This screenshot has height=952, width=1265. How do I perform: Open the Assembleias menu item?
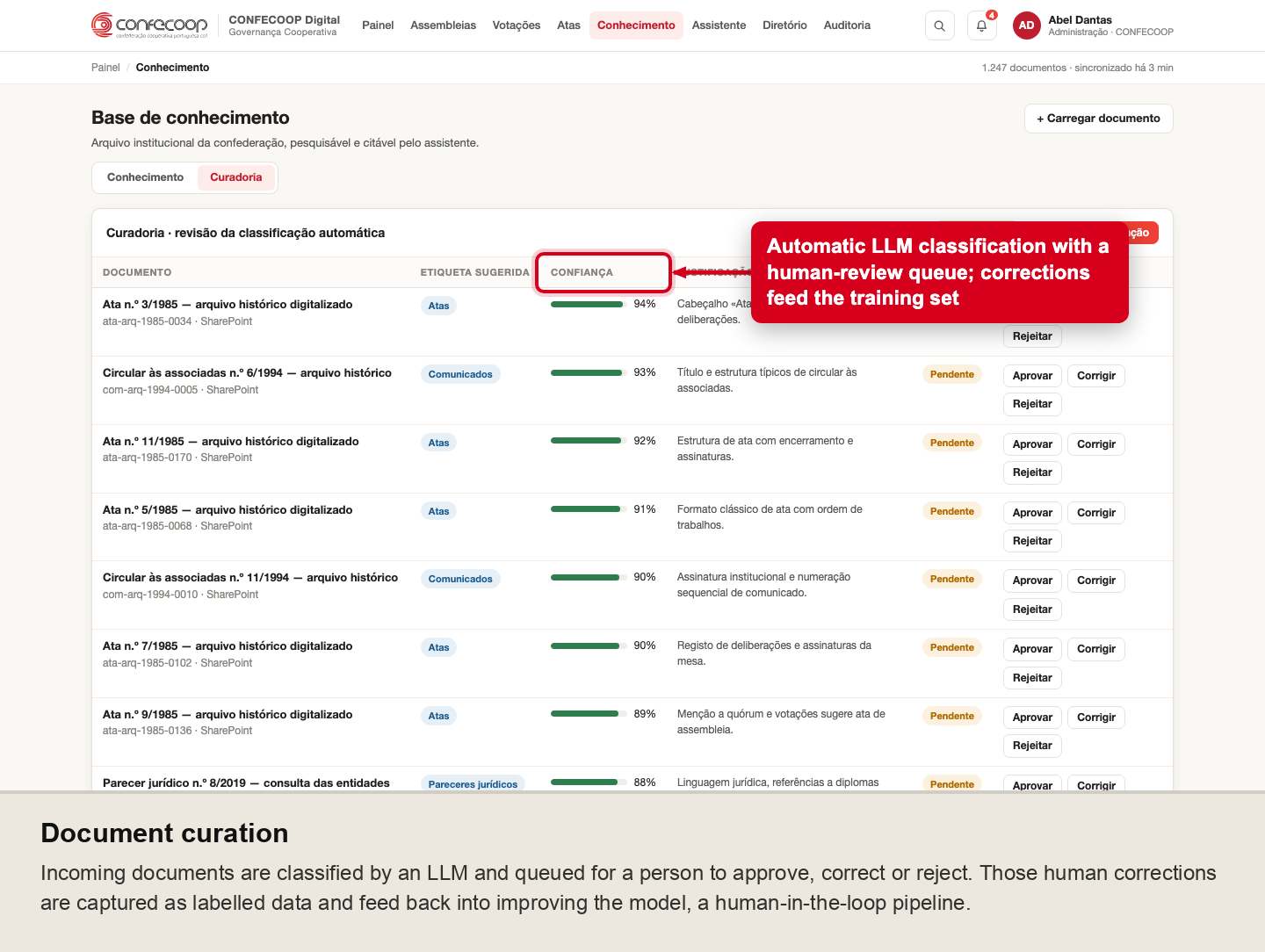coord(443,25)
